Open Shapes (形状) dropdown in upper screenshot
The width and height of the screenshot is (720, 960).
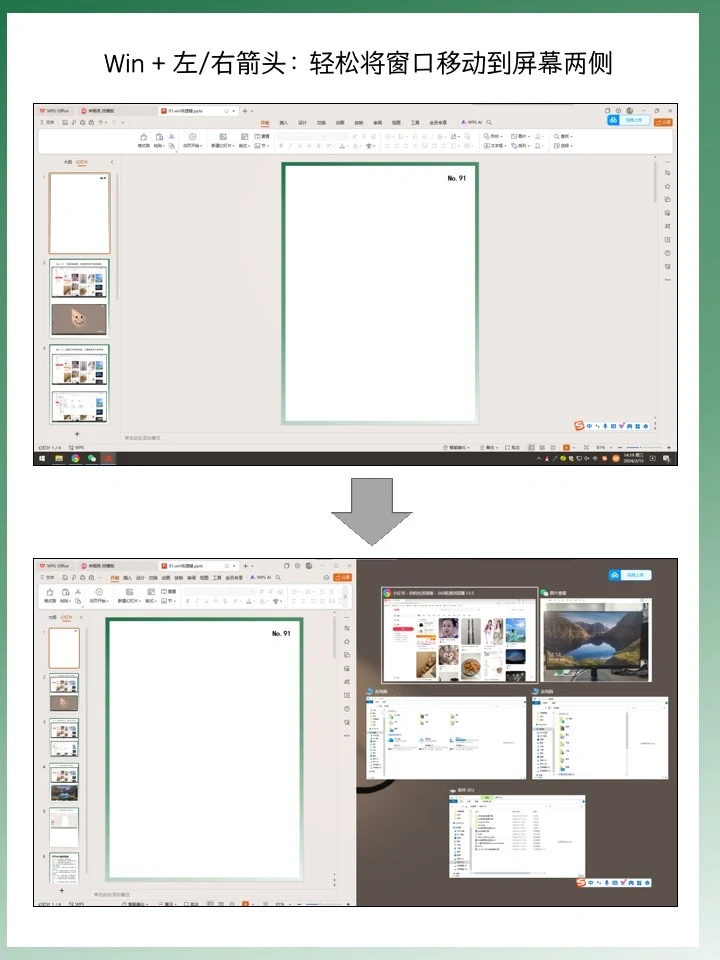[493, 136]
